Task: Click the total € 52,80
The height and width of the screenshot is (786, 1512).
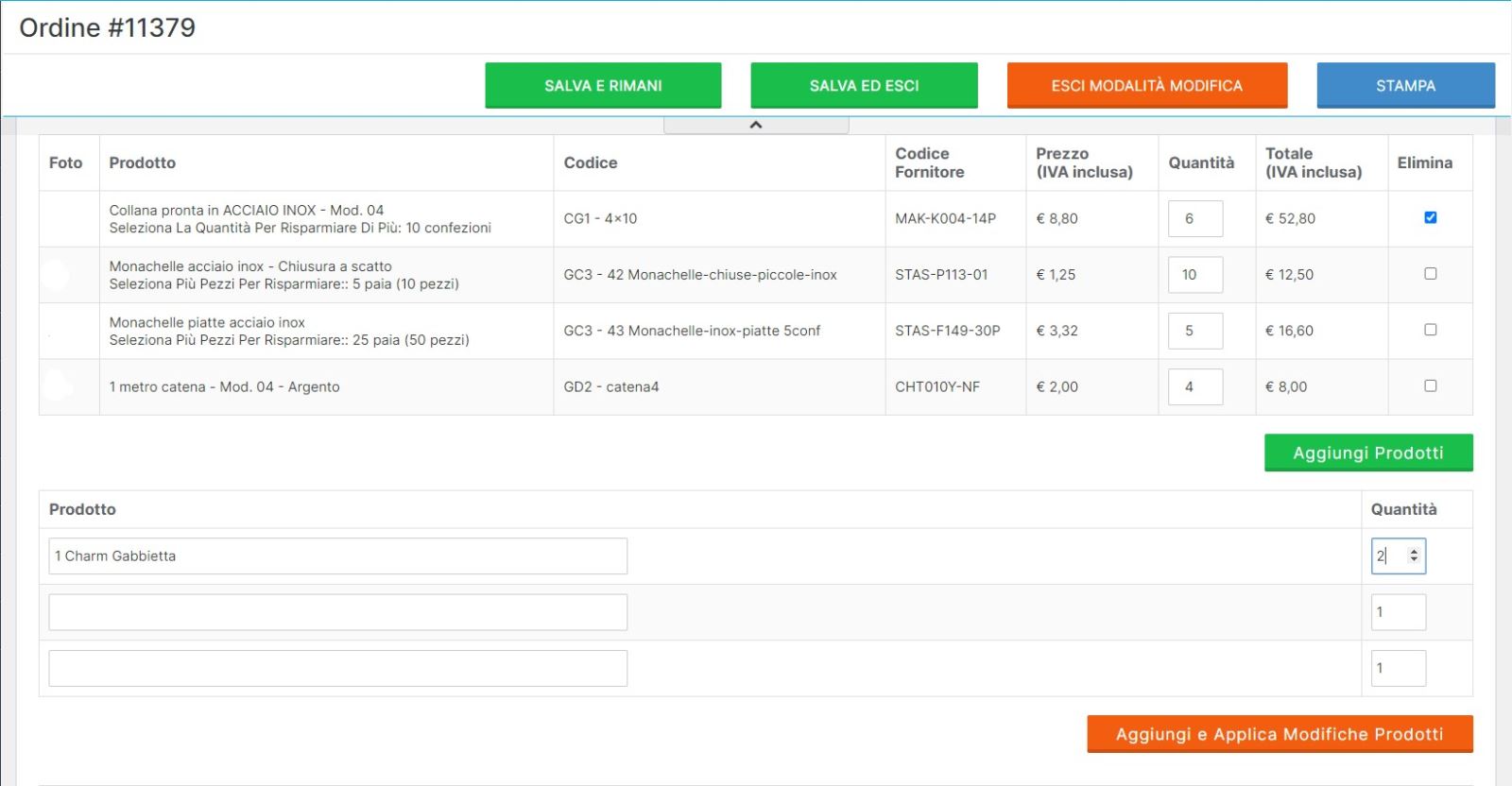Action: click(x=1290, y=218)
